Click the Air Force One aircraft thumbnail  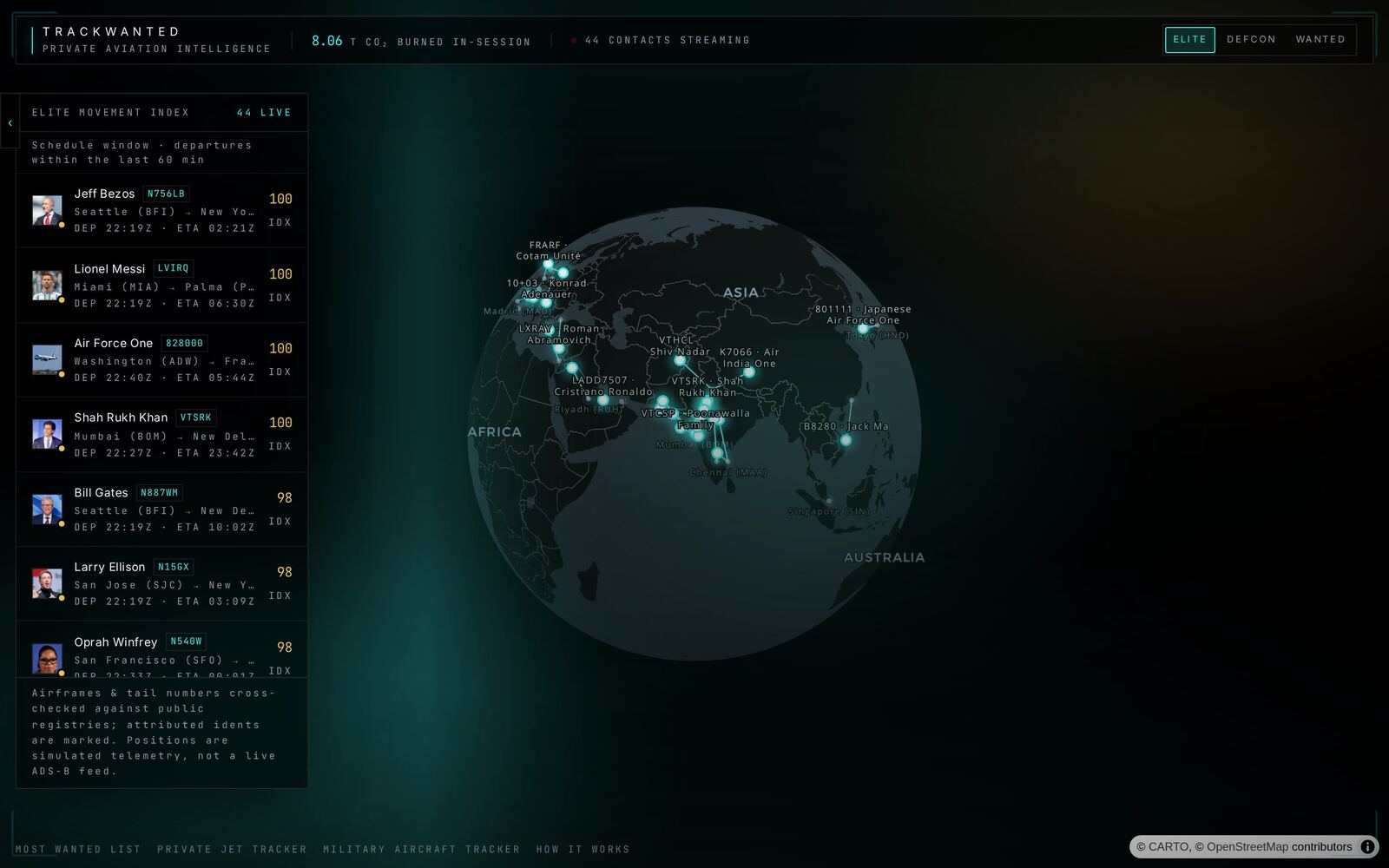coord(47,360)
